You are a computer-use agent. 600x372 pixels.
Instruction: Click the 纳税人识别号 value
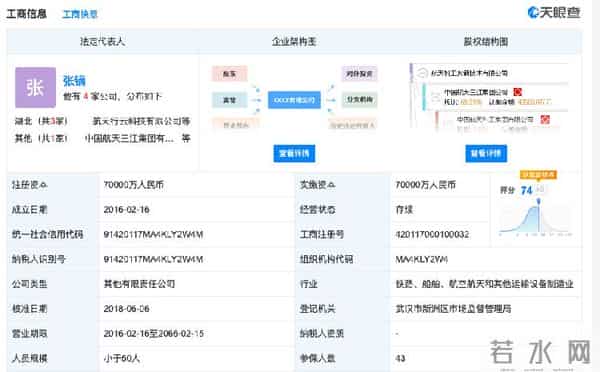153,259
